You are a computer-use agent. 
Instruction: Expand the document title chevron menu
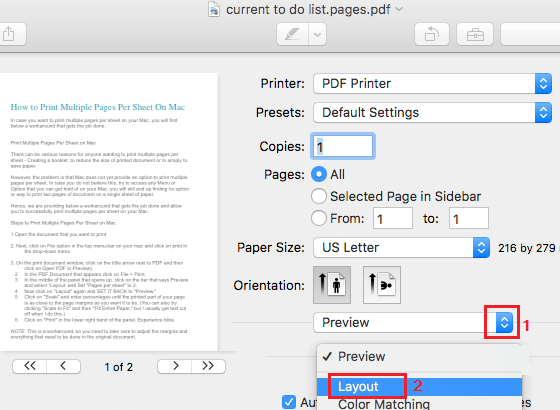point(399,9)
